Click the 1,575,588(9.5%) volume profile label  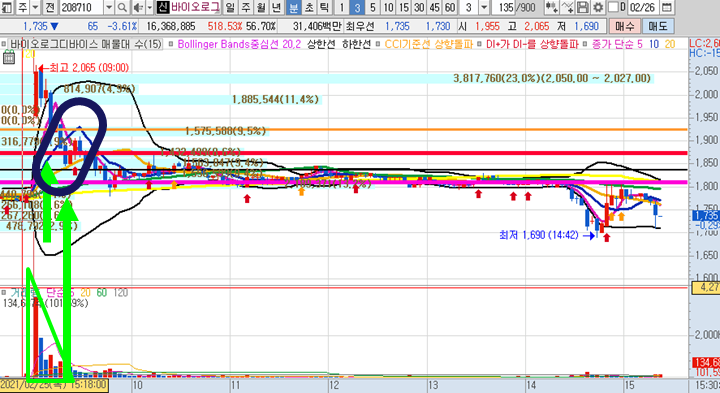(x=225, y=131)
